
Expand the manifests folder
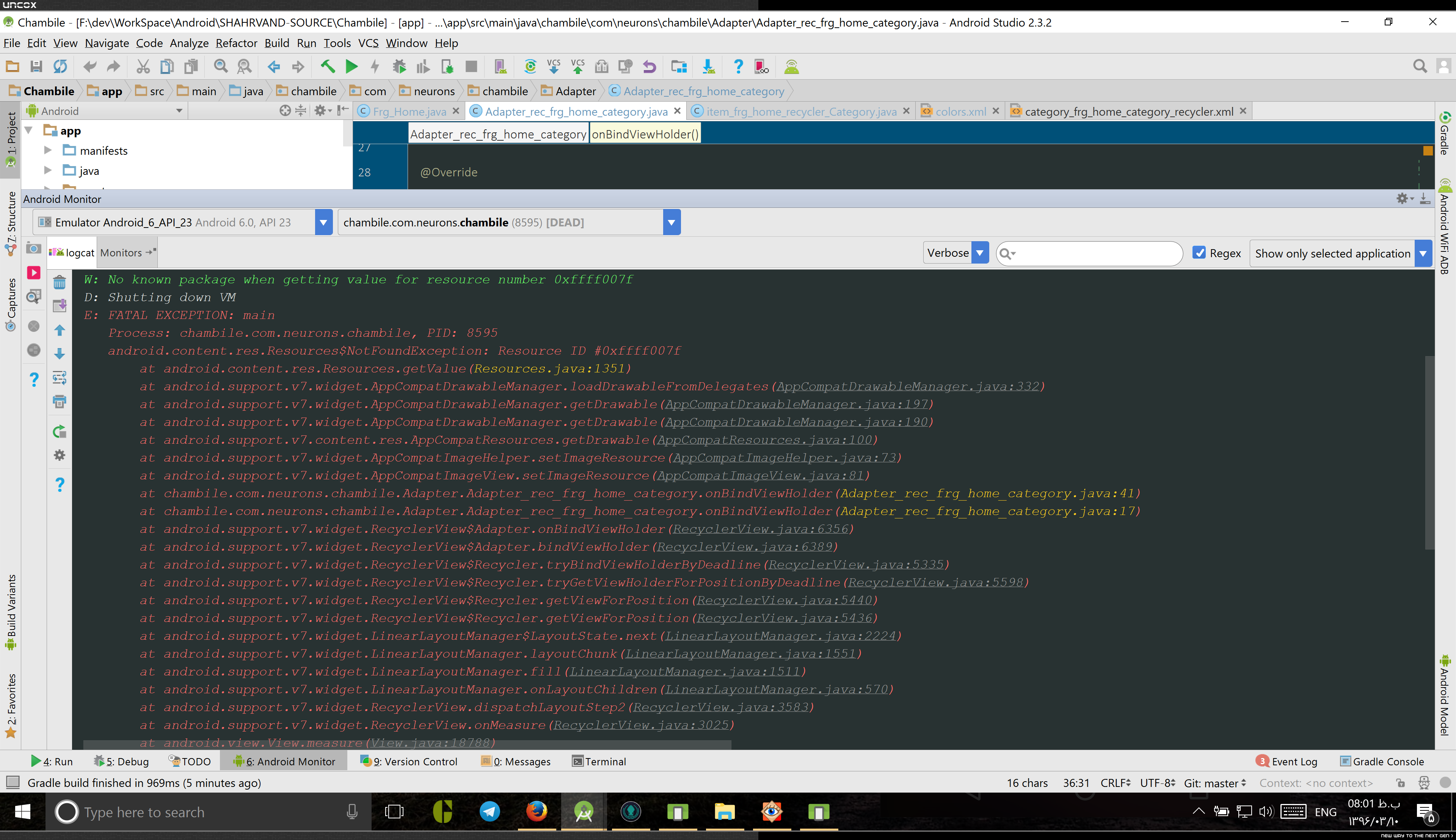pyautogui.click(x=49, y=150)
